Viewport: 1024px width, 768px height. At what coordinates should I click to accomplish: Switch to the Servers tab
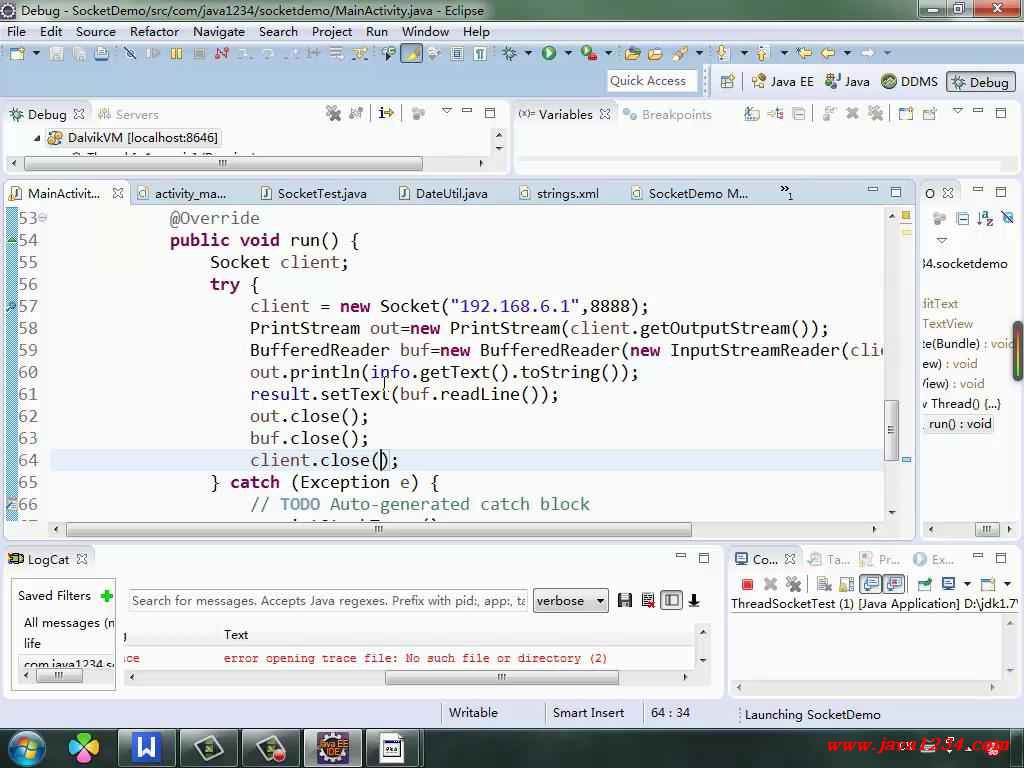point(129,114)
